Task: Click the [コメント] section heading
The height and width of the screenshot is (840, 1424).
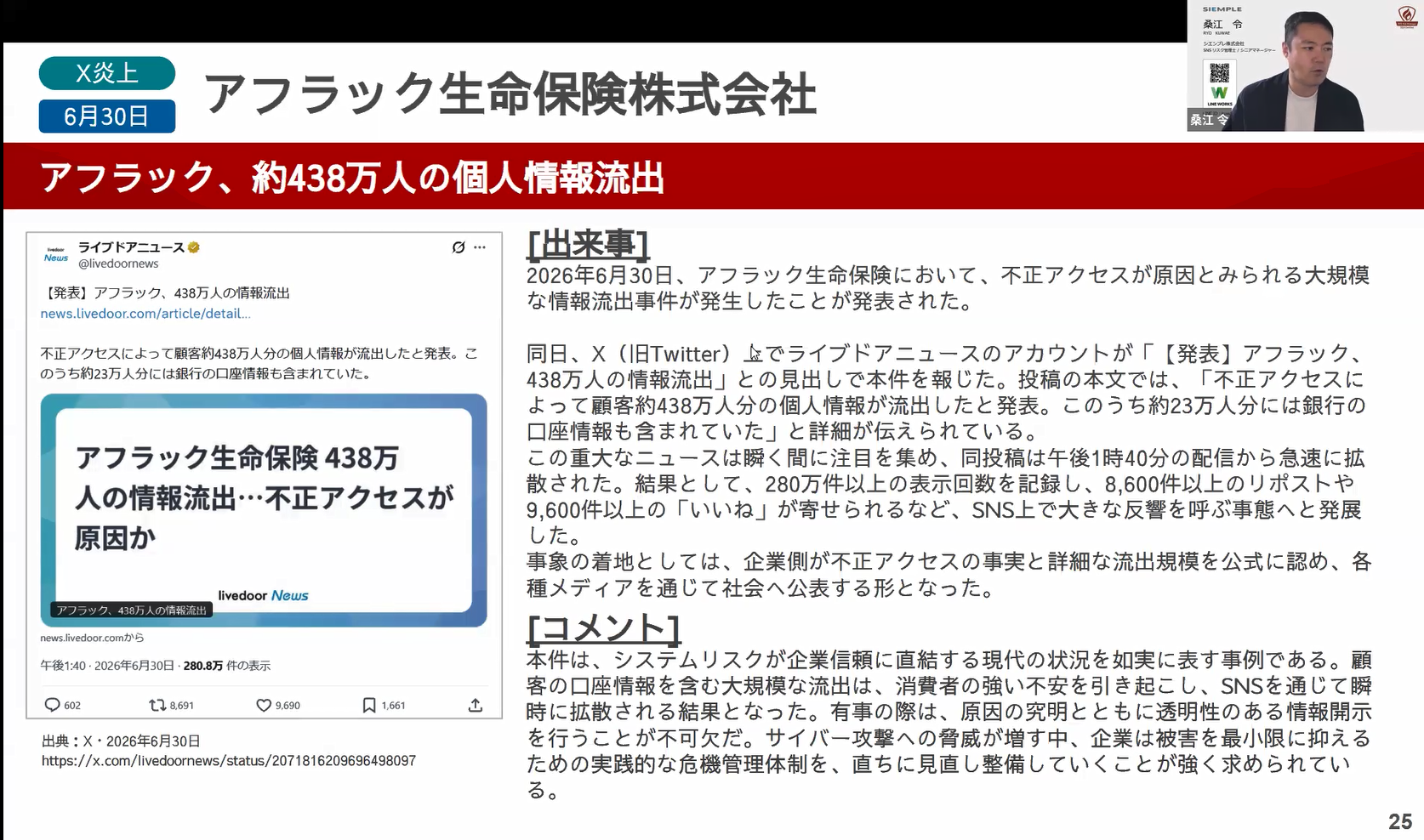Action: click(x=604, y=630)
